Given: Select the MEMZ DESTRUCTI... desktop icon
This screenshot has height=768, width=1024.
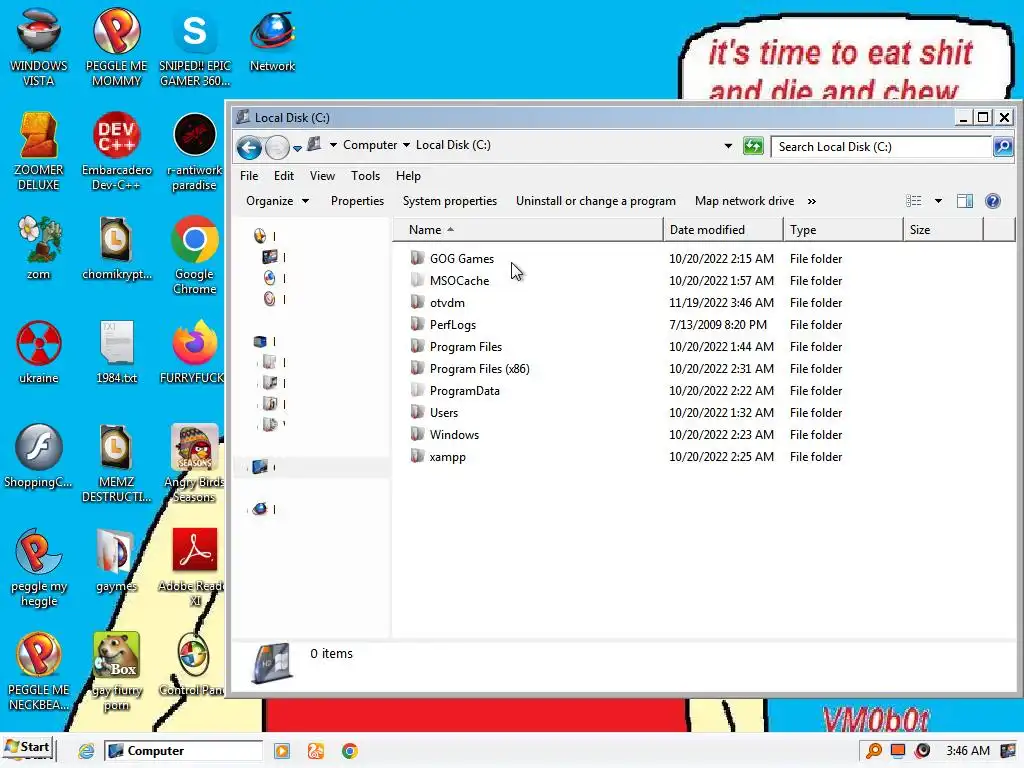Looking at the screenshot, I should [x=116, y=464].
